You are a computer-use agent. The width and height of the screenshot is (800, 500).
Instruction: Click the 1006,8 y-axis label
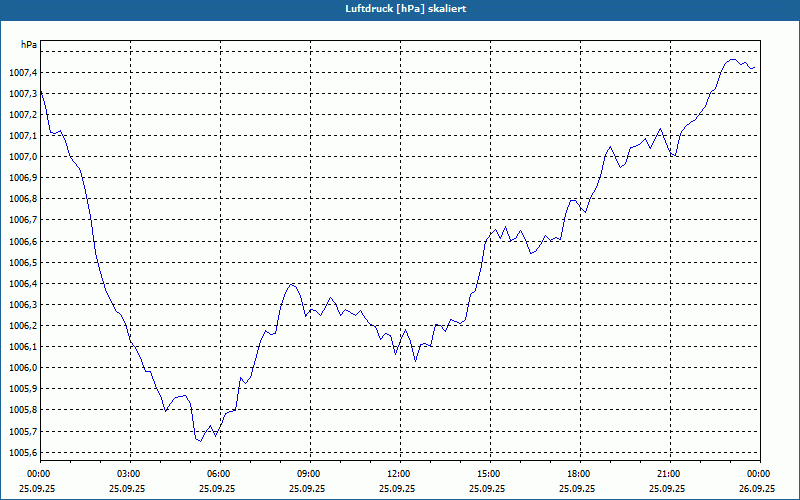pos(23,199)
